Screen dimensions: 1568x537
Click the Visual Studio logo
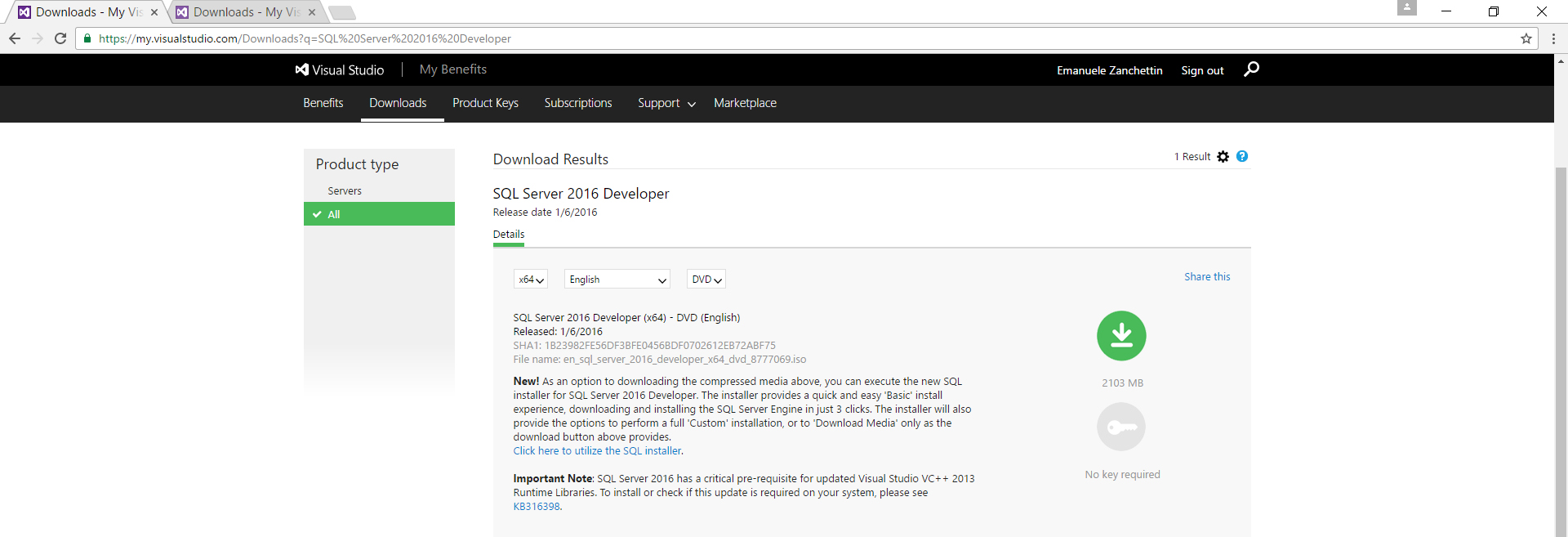tap(340, 70)
